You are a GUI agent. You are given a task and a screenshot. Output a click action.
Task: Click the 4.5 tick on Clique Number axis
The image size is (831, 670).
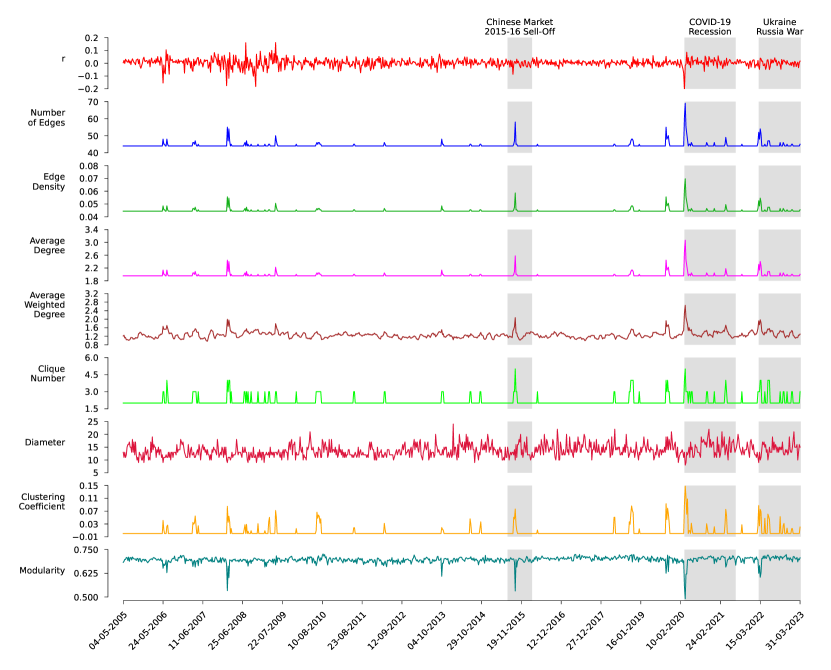(x=92, y=375)
